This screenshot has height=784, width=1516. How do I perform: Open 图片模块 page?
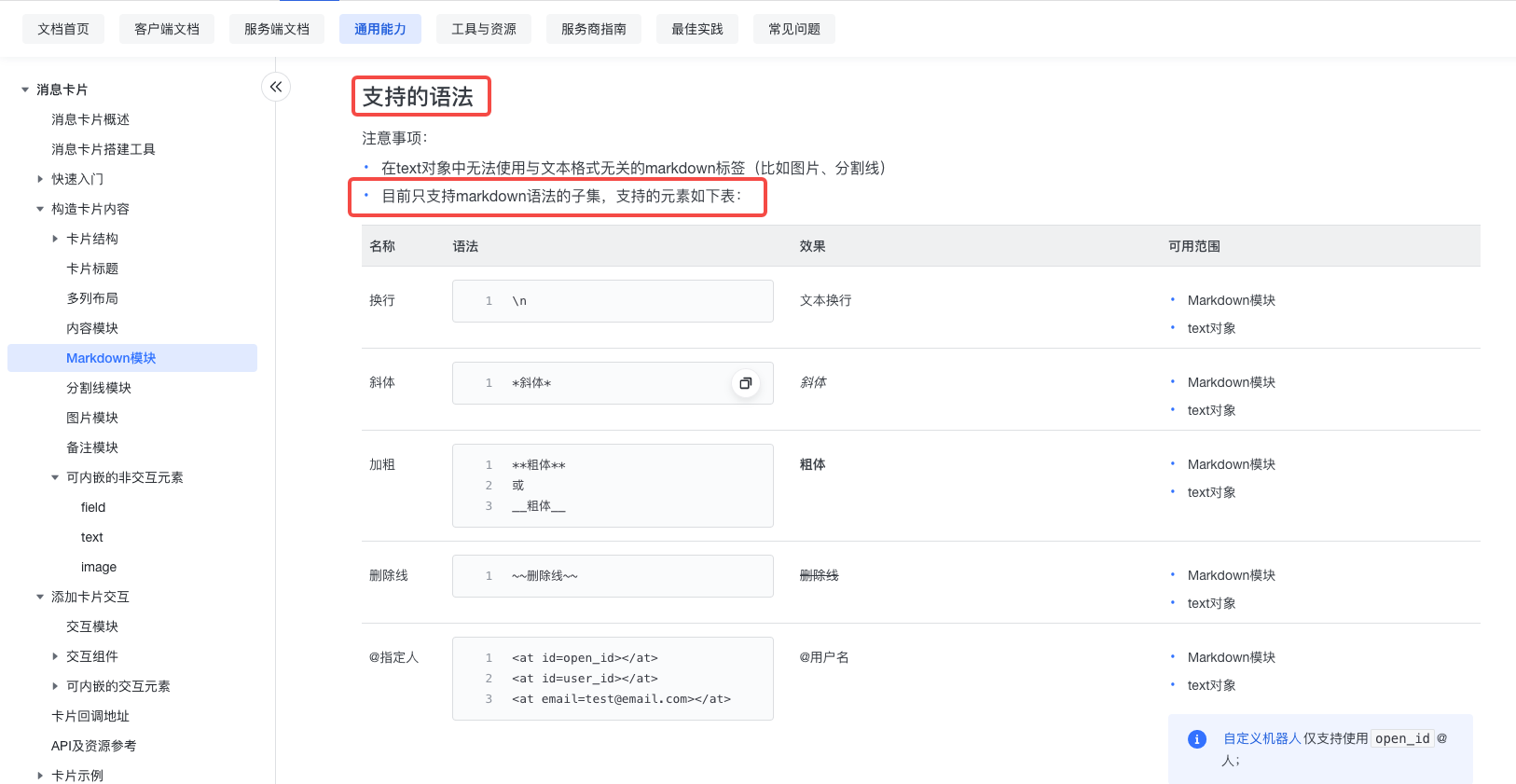pos(92,418)
